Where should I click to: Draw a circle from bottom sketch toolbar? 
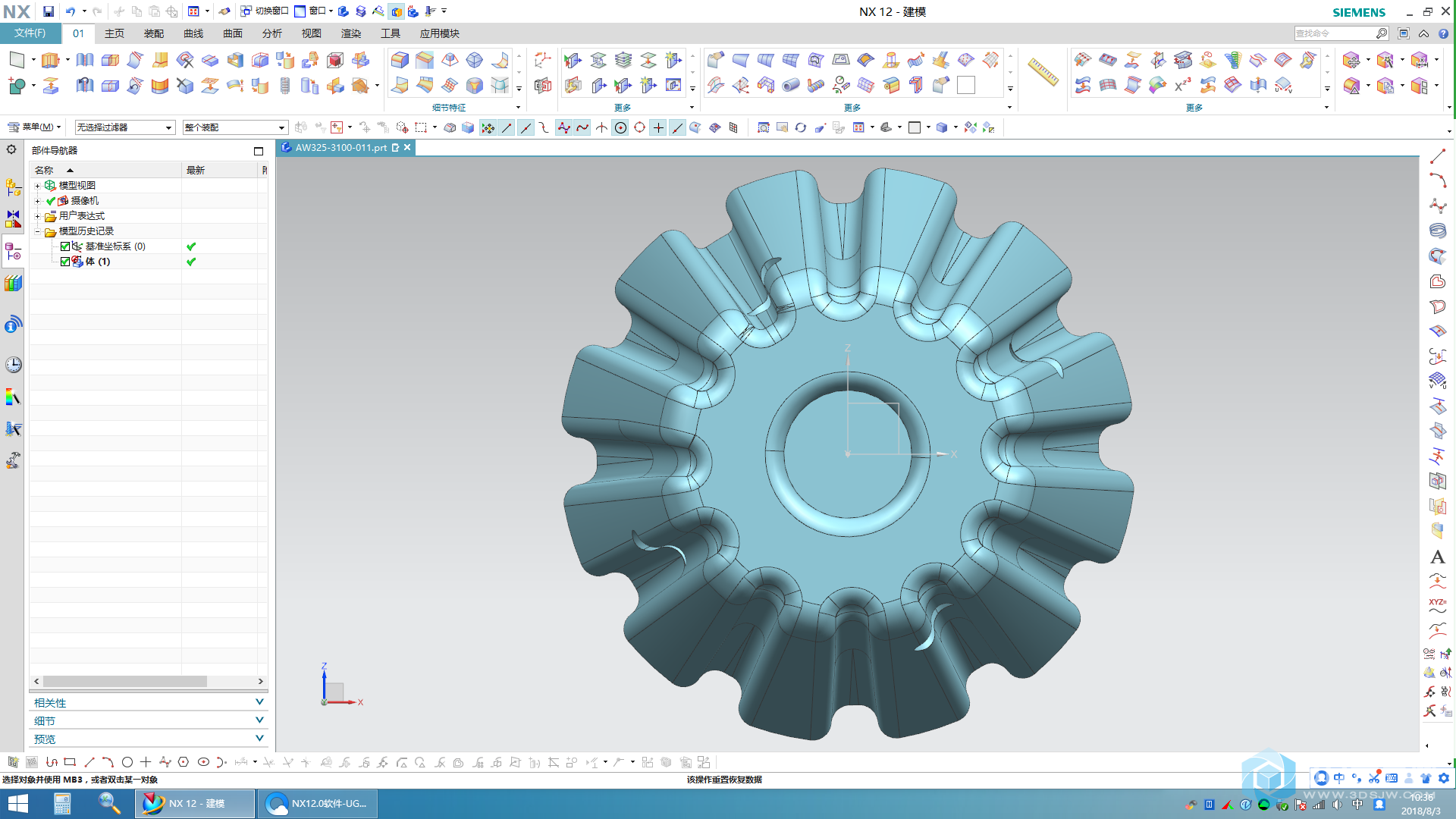click(127, 762)
